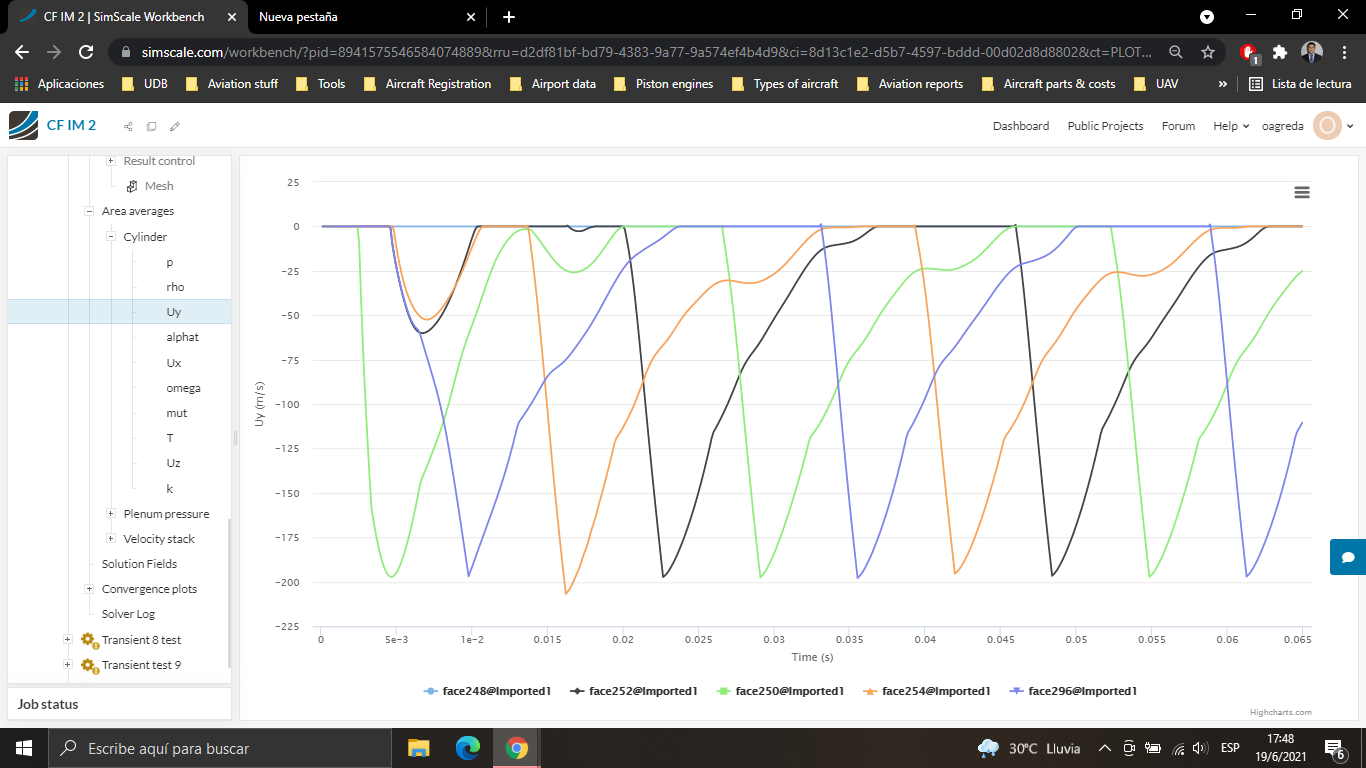Expand the Convergence plots node
Viewport: 1366px width, 768px height.
tap(89, 589)
